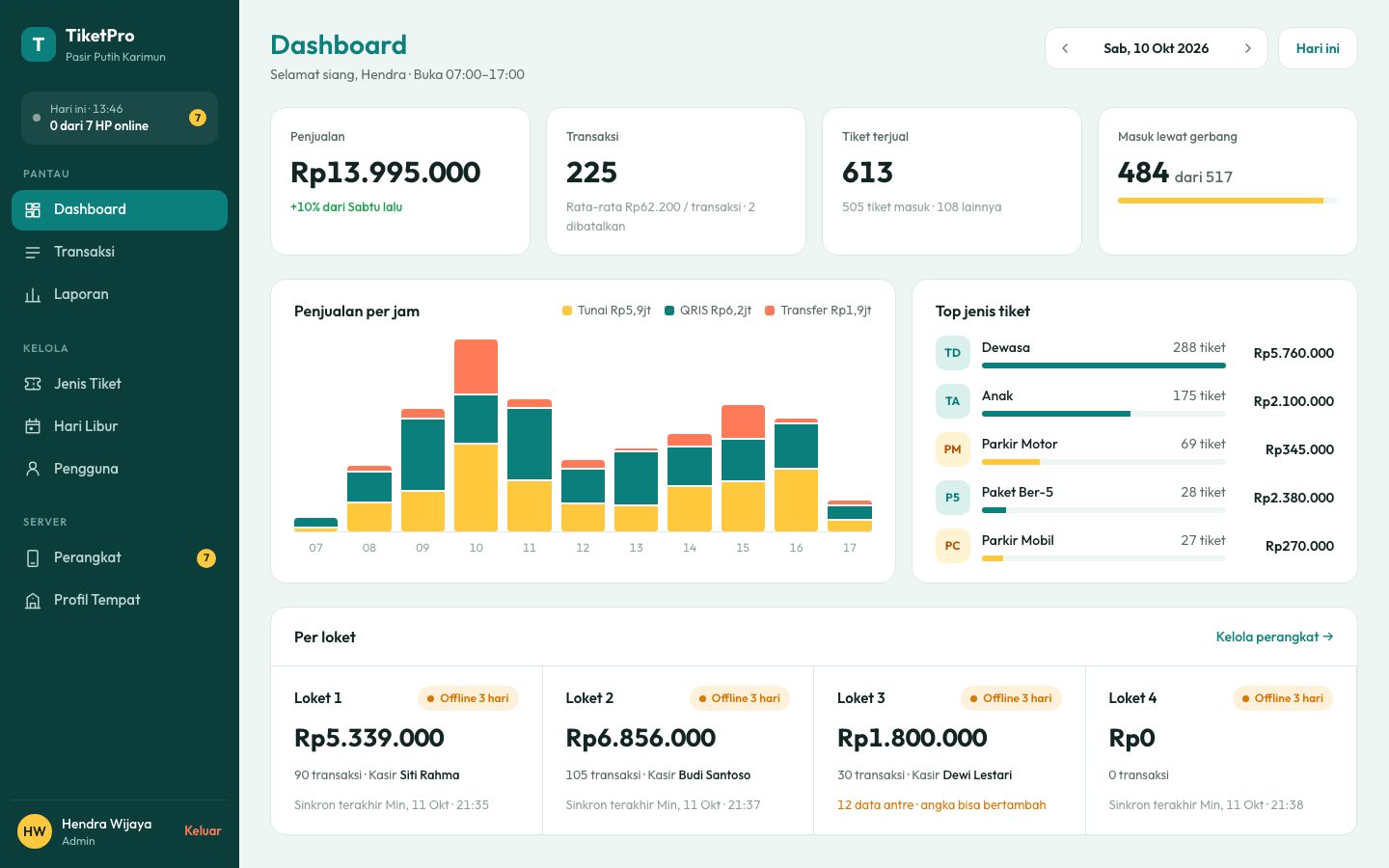Click the Rp2.380.000 Paket Ber-5 amount
The image size is (1389, 868).
pos(1294,498)
